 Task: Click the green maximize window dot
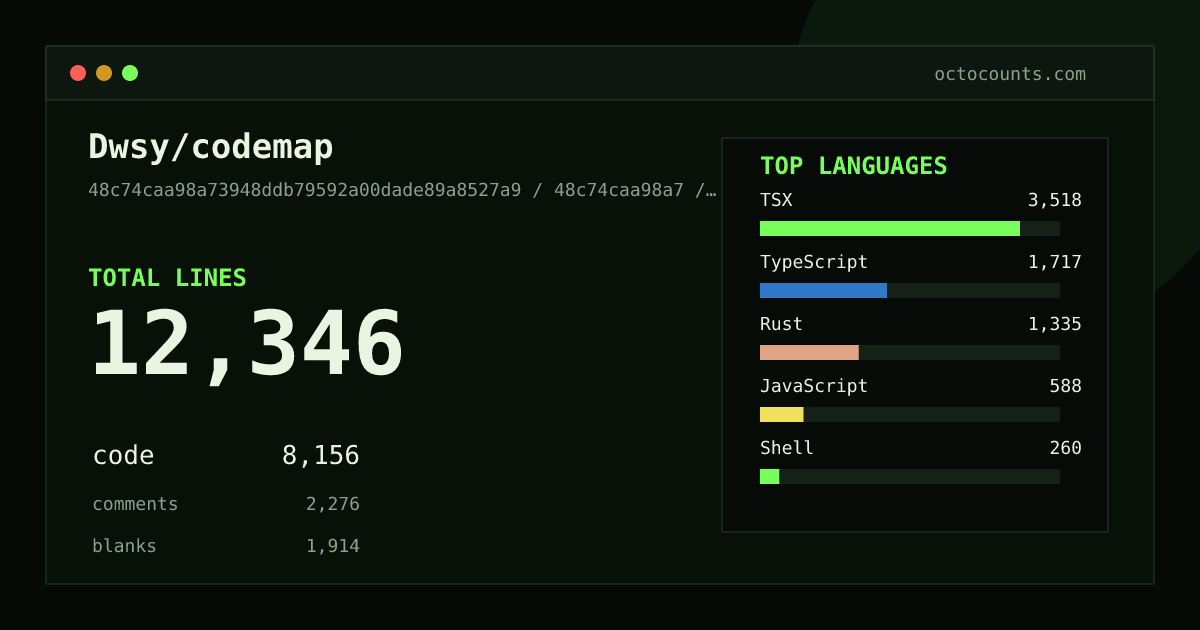click(130, 73)
